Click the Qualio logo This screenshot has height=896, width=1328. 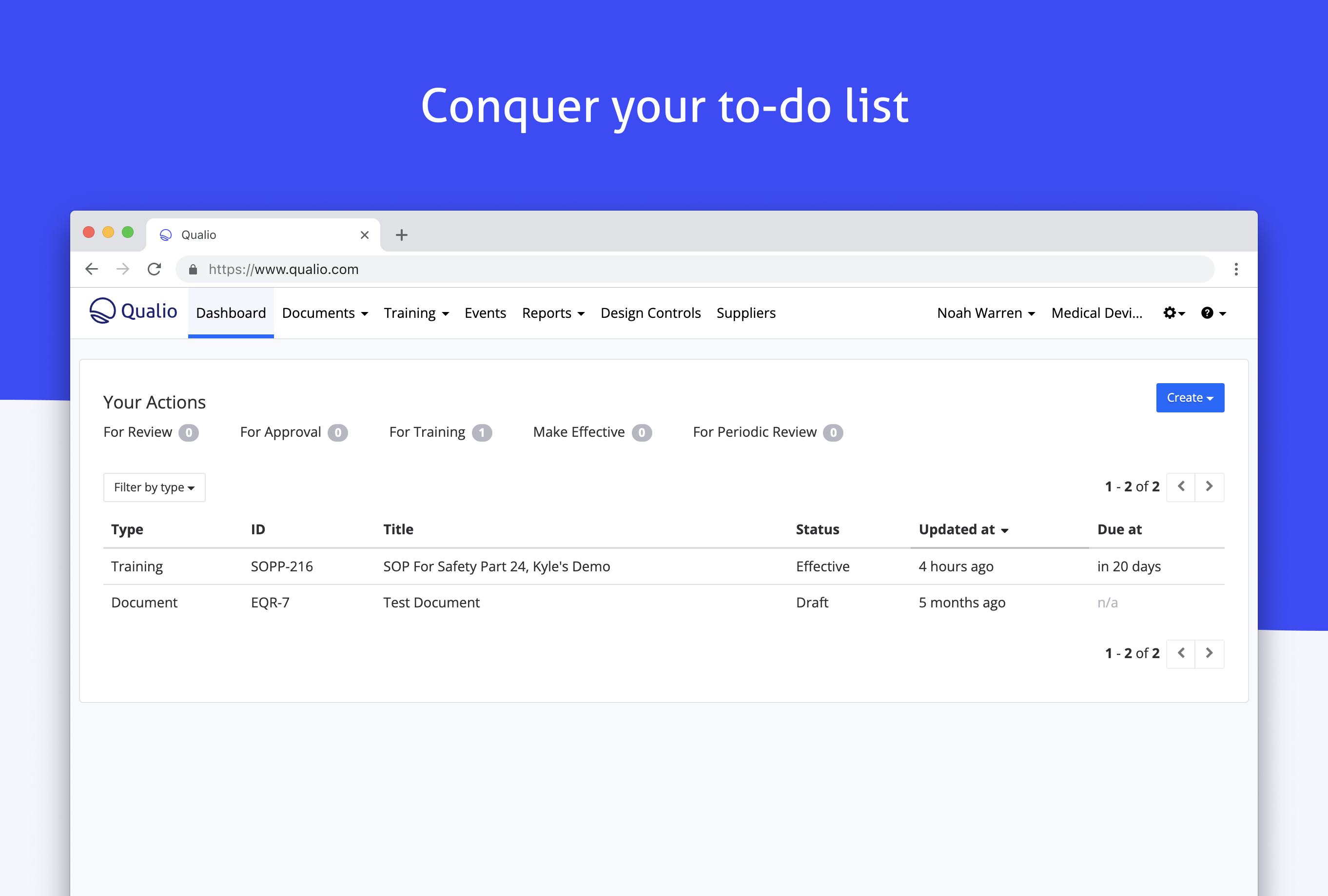pos(133,312)
